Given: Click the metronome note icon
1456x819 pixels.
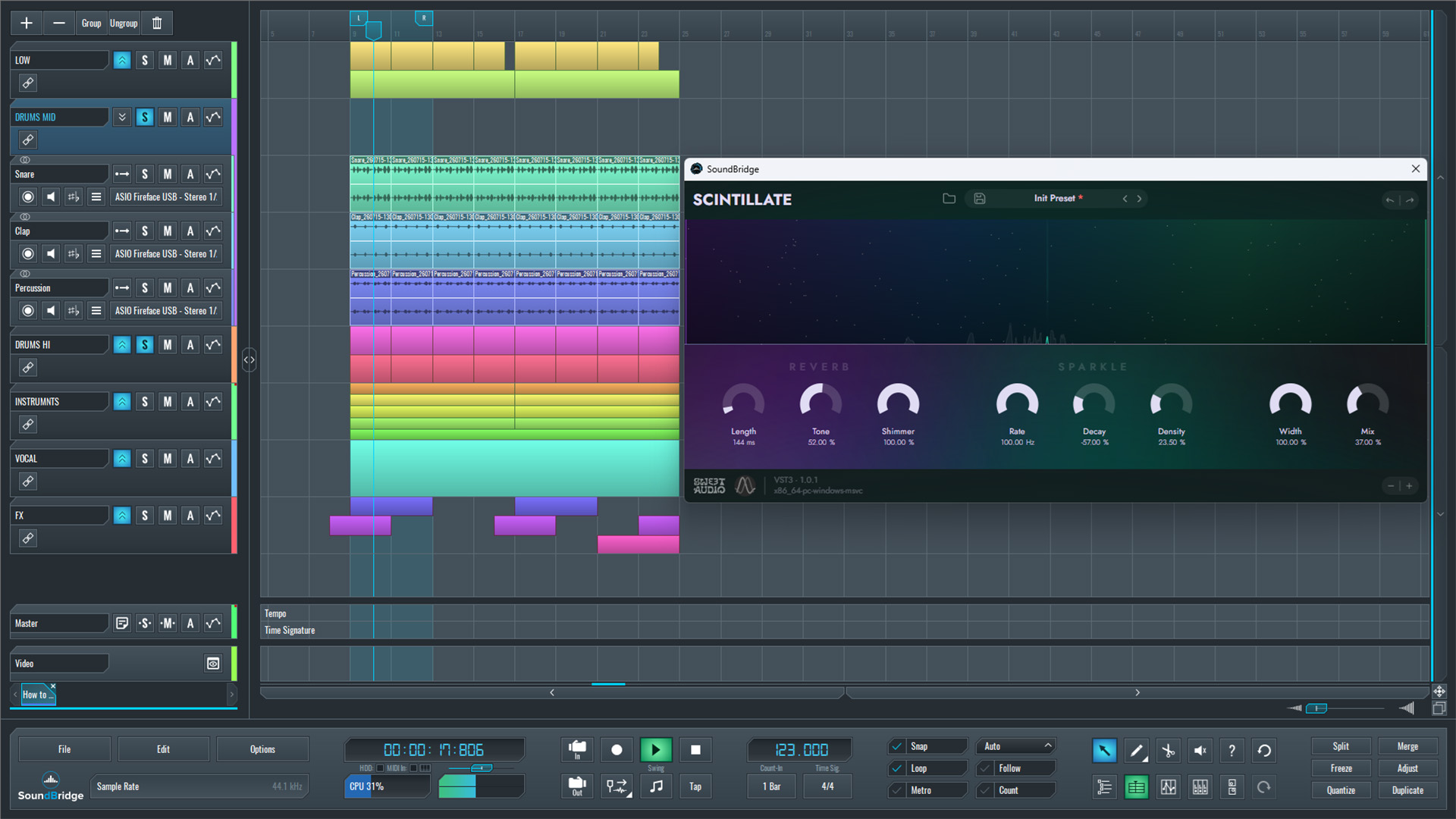Looking at the screenshot, I should [x=656, y=786].
